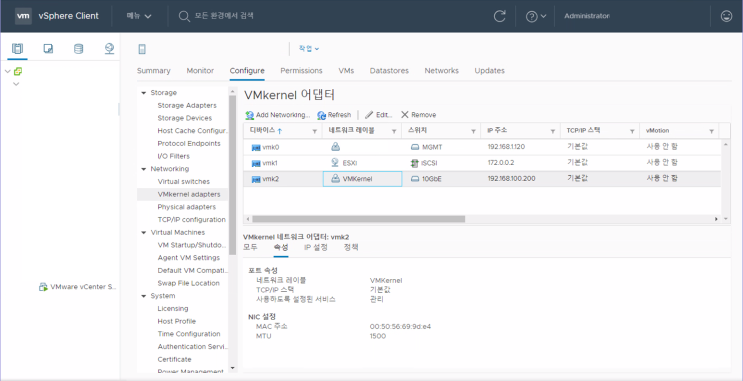Viewport: 743px width, 381px height.
Task: Collapse the System section
Action: 144,296
